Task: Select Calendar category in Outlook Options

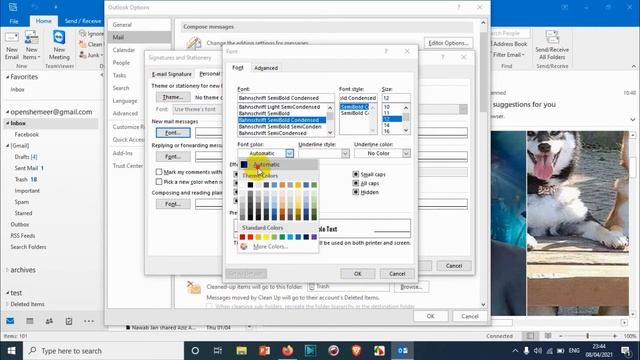Action: (124, 50)
